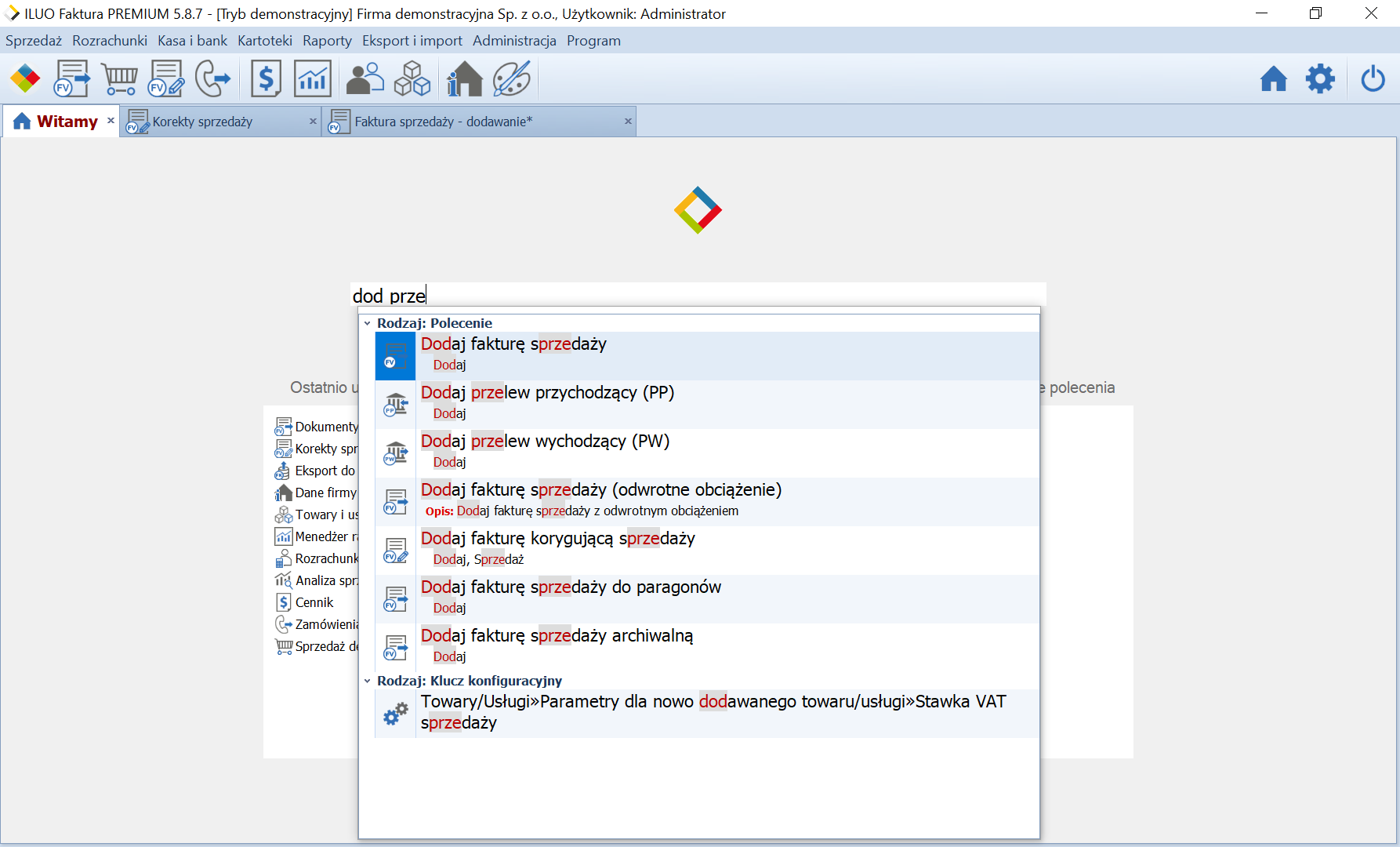Open 'Rozrachunk...' recent item

317,558
